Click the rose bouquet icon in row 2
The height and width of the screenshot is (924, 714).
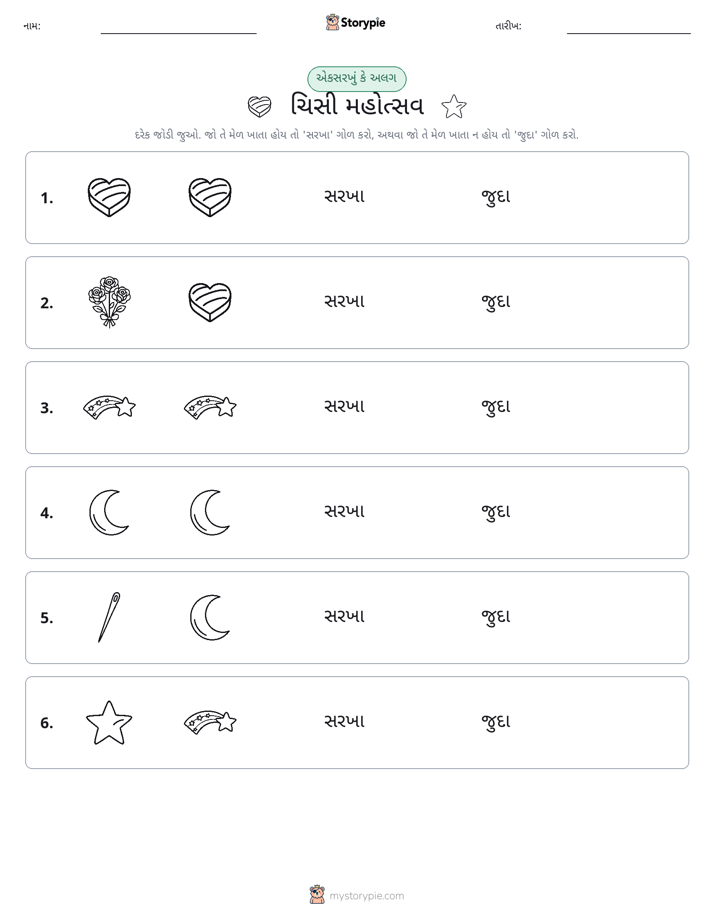click(x=109, y=301)
